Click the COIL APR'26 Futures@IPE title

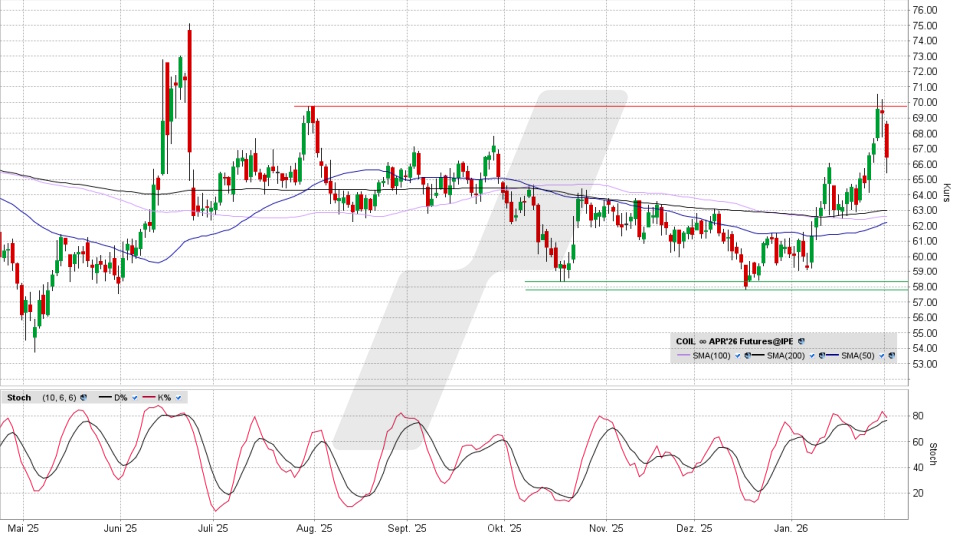(735, 341)
